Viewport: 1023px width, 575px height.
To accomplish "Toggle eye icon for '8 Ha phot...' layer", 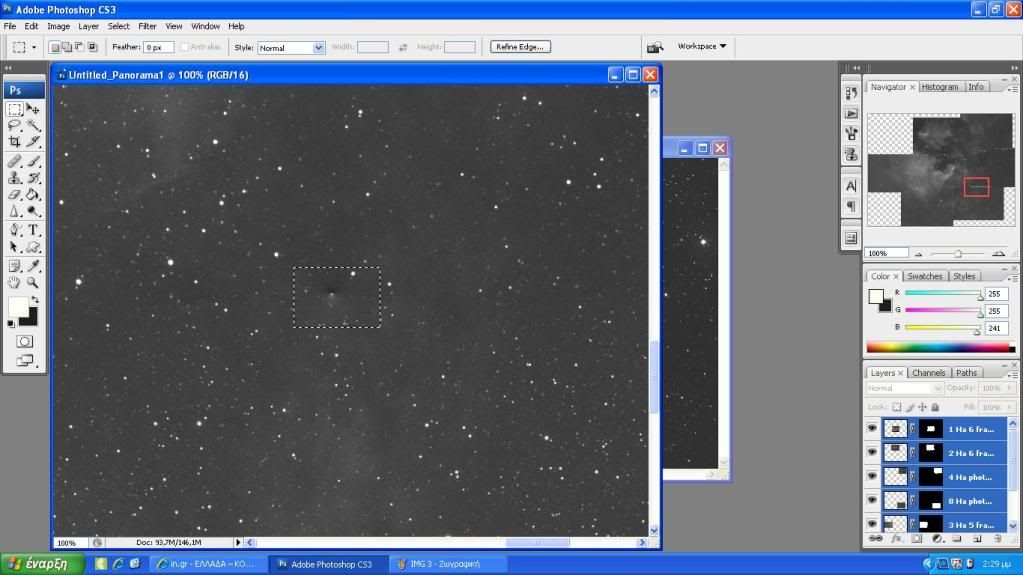I will click(x=872, y=501).
